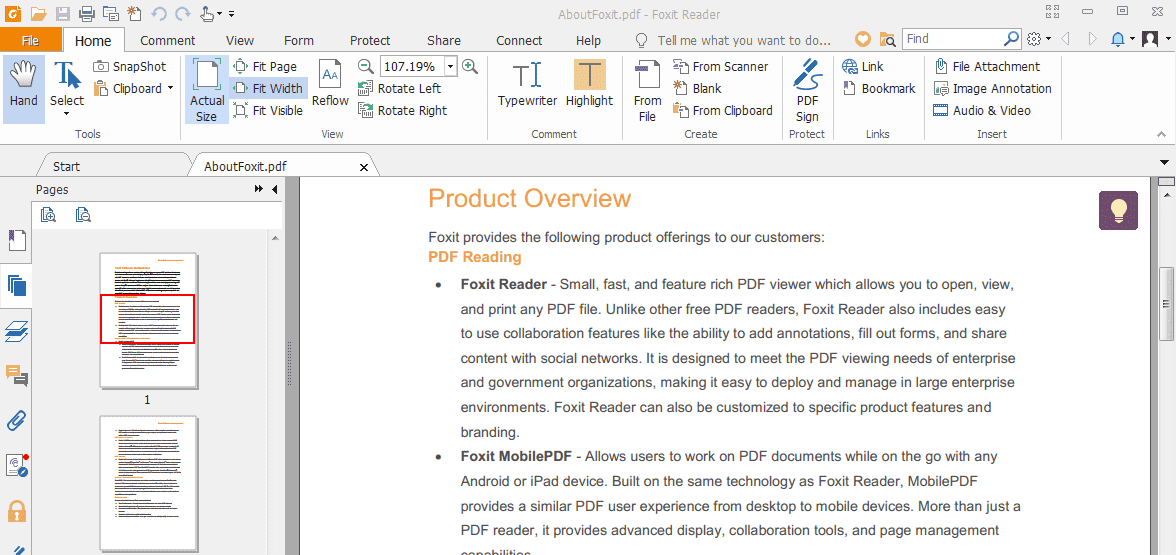Rotate the page right
The image size is (1176, 555).
tap(403, 110)
